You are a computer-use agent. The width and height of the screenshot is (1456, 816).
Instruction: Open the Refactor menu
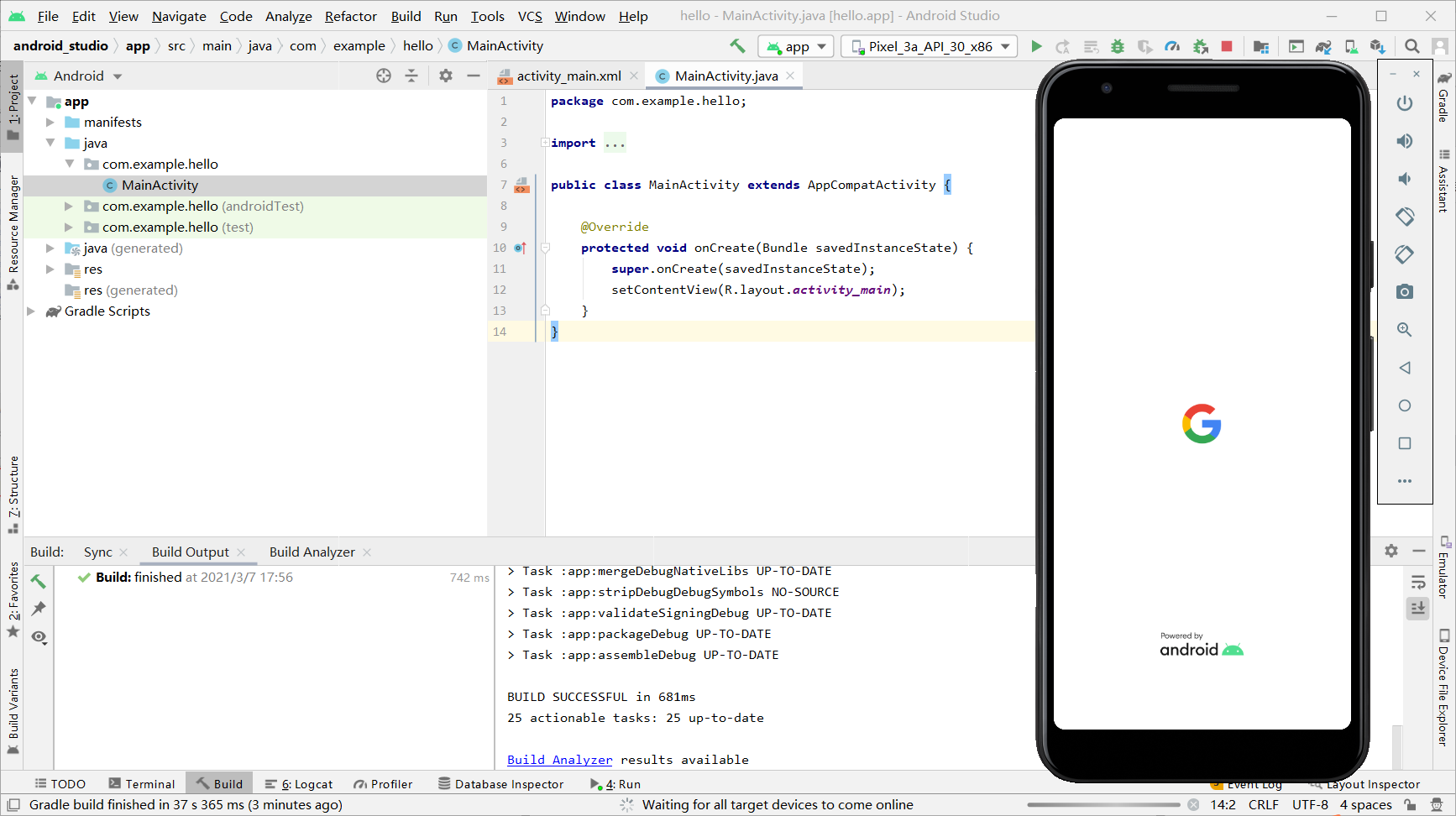[x=350, y=16]
